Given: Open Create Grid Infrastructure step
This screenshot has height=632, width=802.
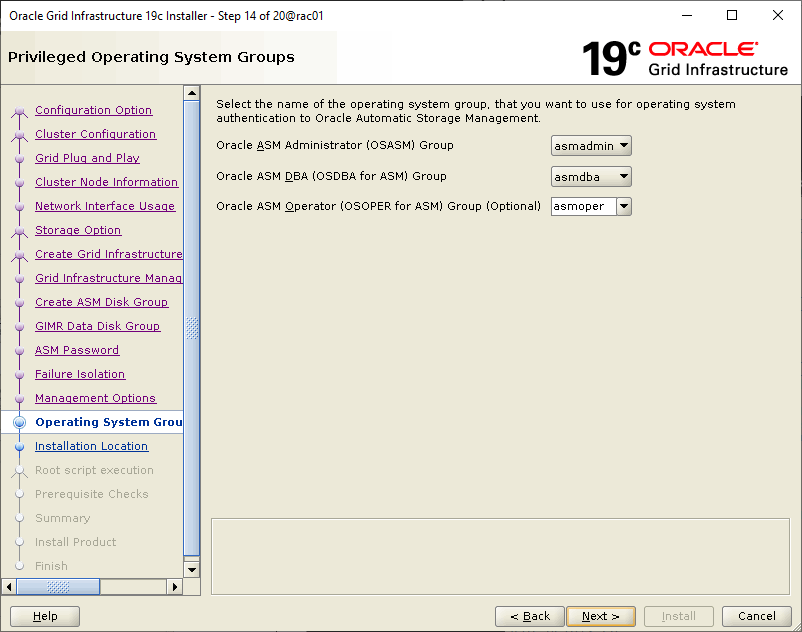Looking at the screenshot, I should 108,254.
